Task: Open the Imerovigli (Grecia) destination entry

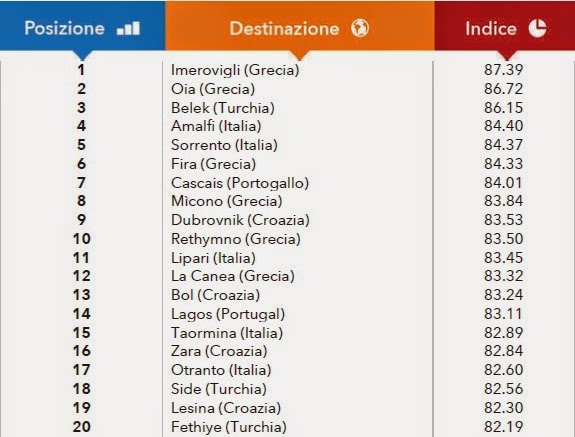Action: (235, 70)
